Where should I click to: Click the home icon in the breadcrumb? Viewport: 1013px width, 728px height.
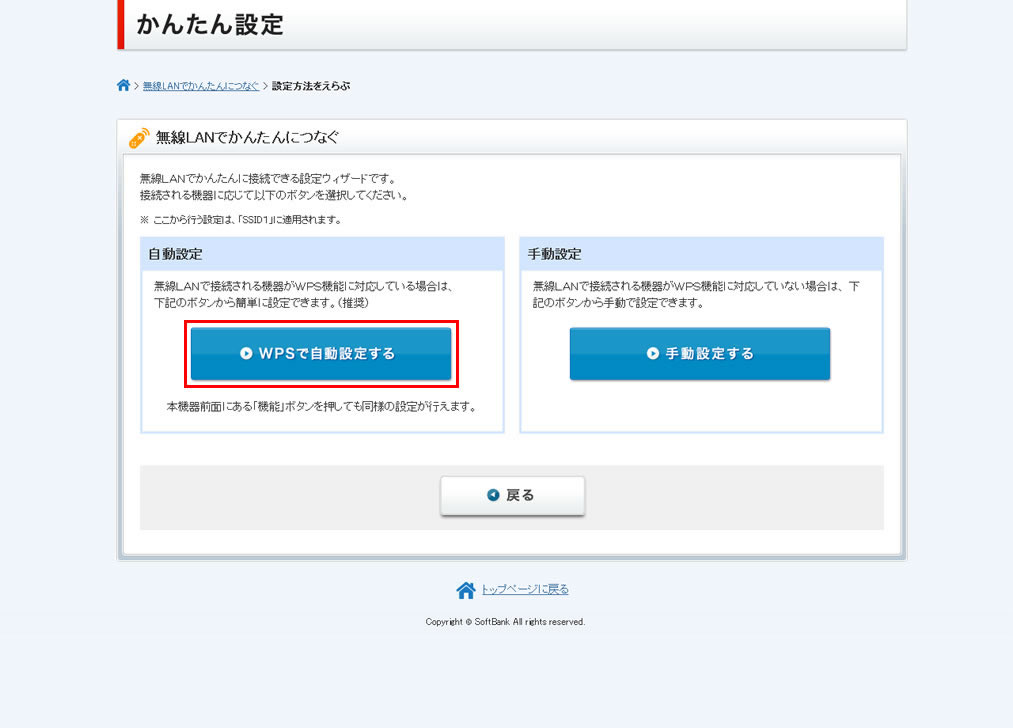[x=123, y=86]
